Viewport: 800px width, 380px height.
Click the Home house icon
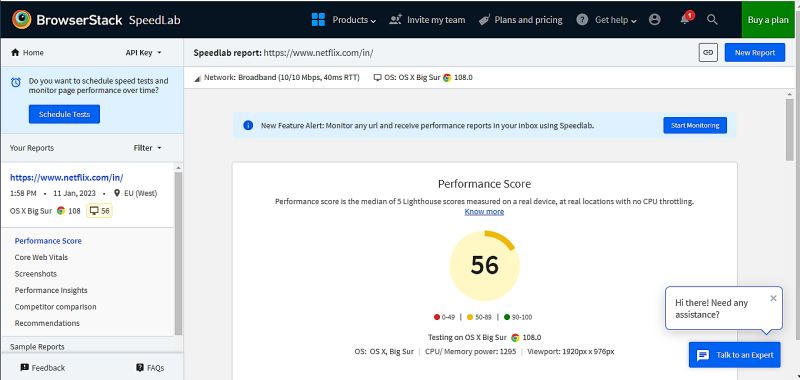click(x=15, y=53)
